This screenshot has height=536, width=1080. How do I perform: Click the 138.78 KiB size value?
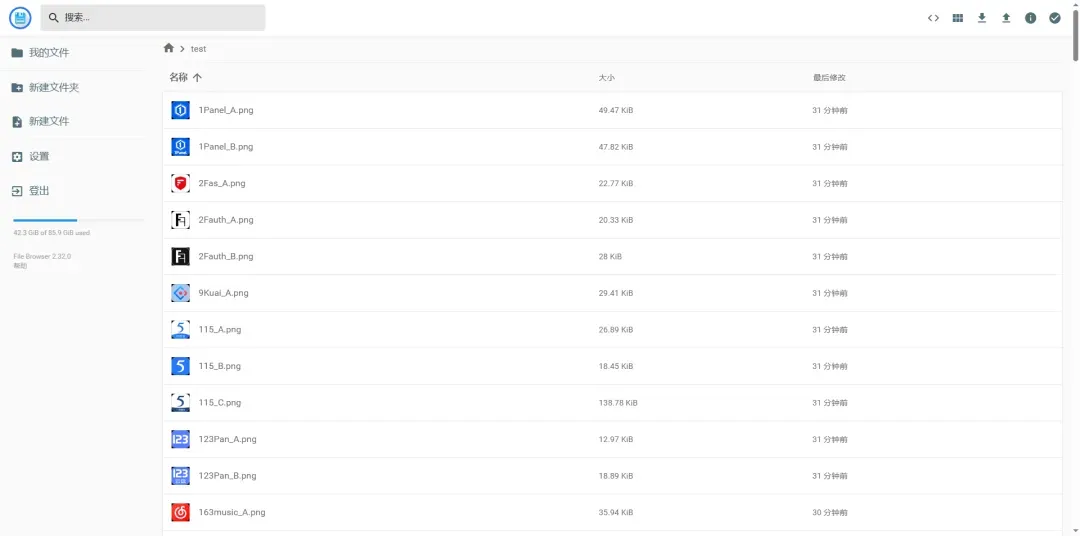[618, 402]
